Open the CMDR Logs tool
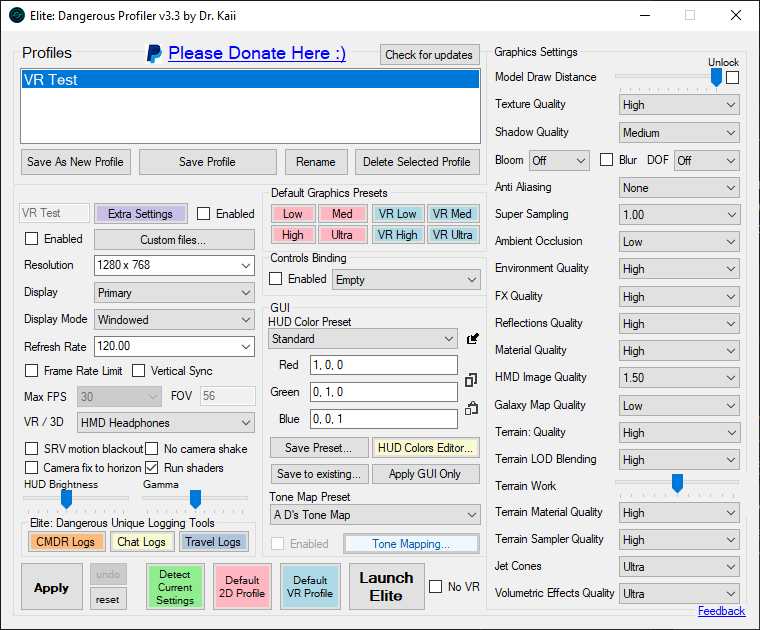The width and height of the screenshot is (760, 630). pyautogui.click(x=66, y=542)
